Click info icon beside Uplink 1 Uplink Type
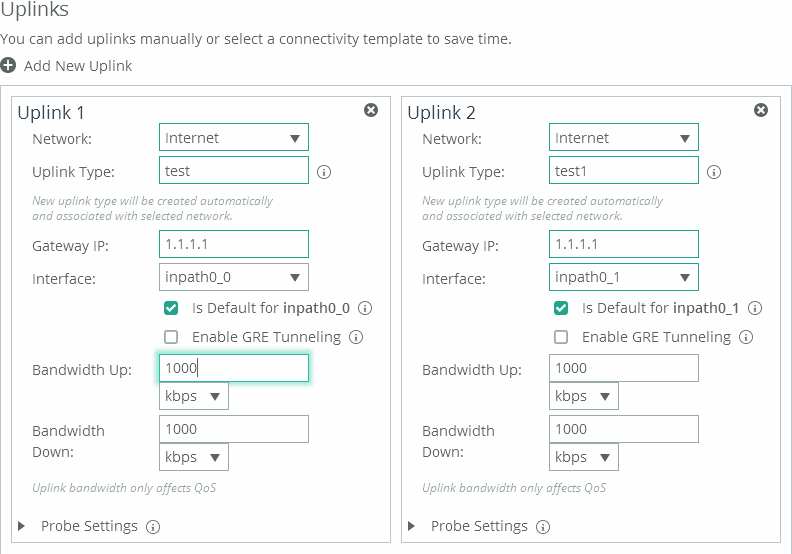 click(x=324, y=172)
